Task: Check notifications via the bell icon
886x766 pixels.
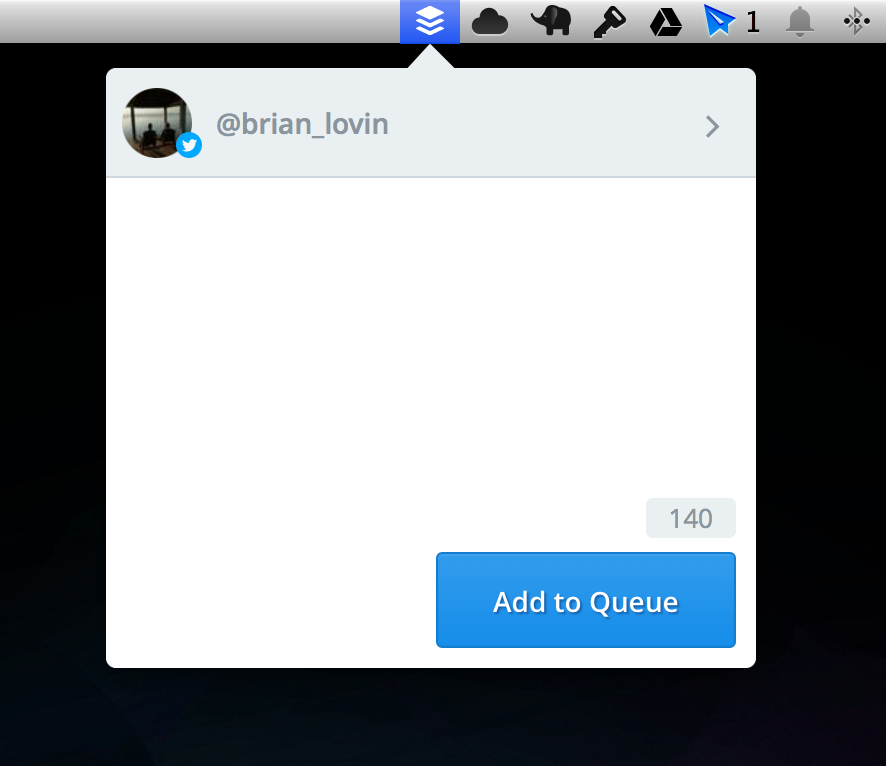Action: click(800, 21)
